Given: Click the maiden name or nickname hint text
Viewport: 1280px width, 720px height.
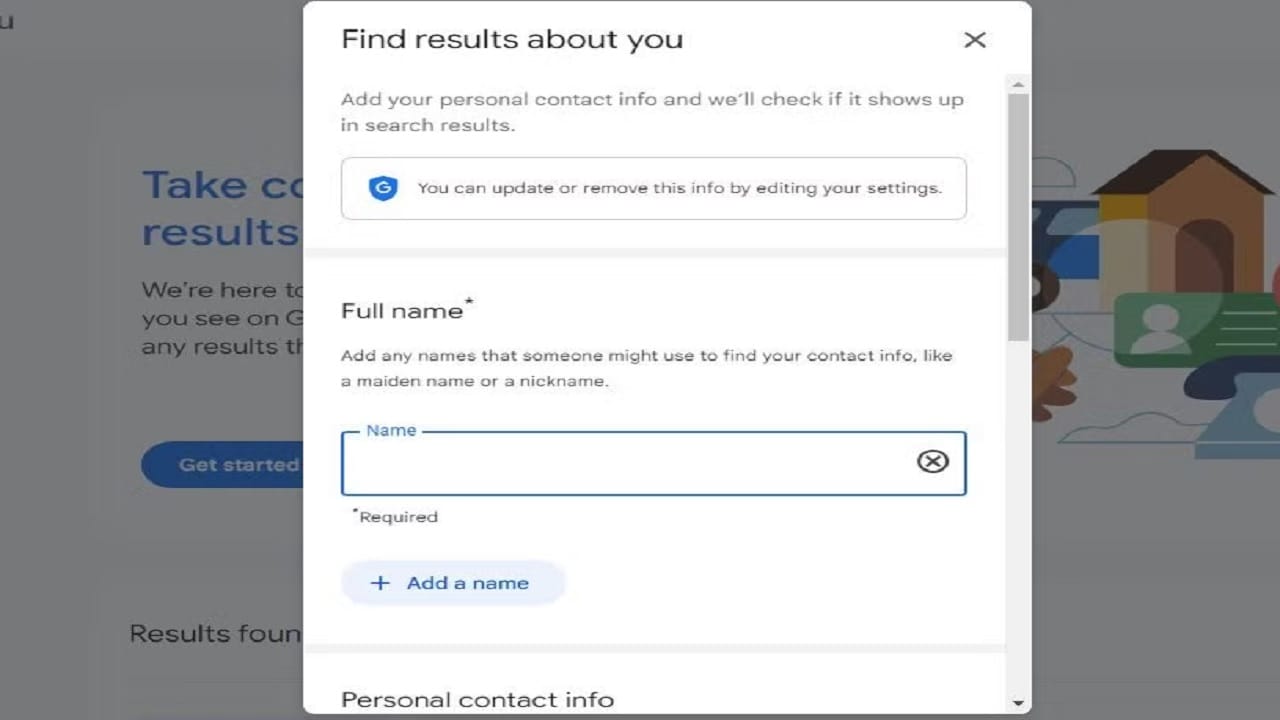Looking at the screenshot, I should coord(646,368).
